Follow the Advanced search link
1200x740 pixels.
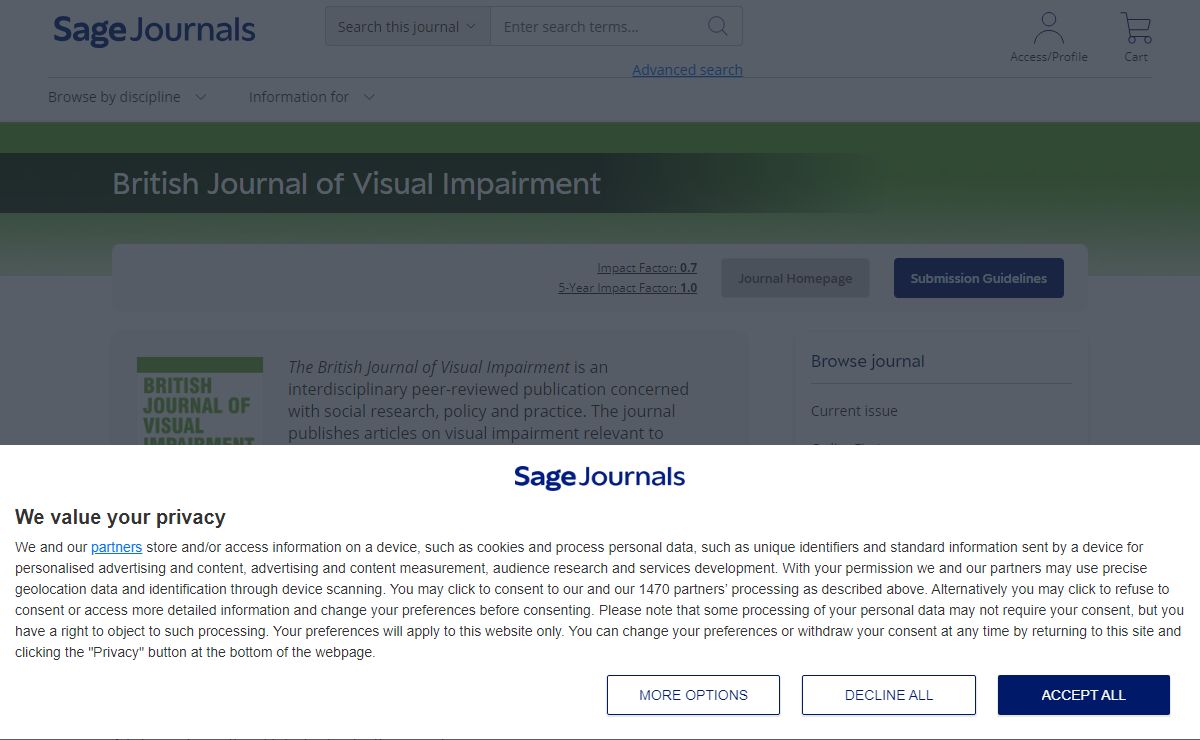click(687, 70)
